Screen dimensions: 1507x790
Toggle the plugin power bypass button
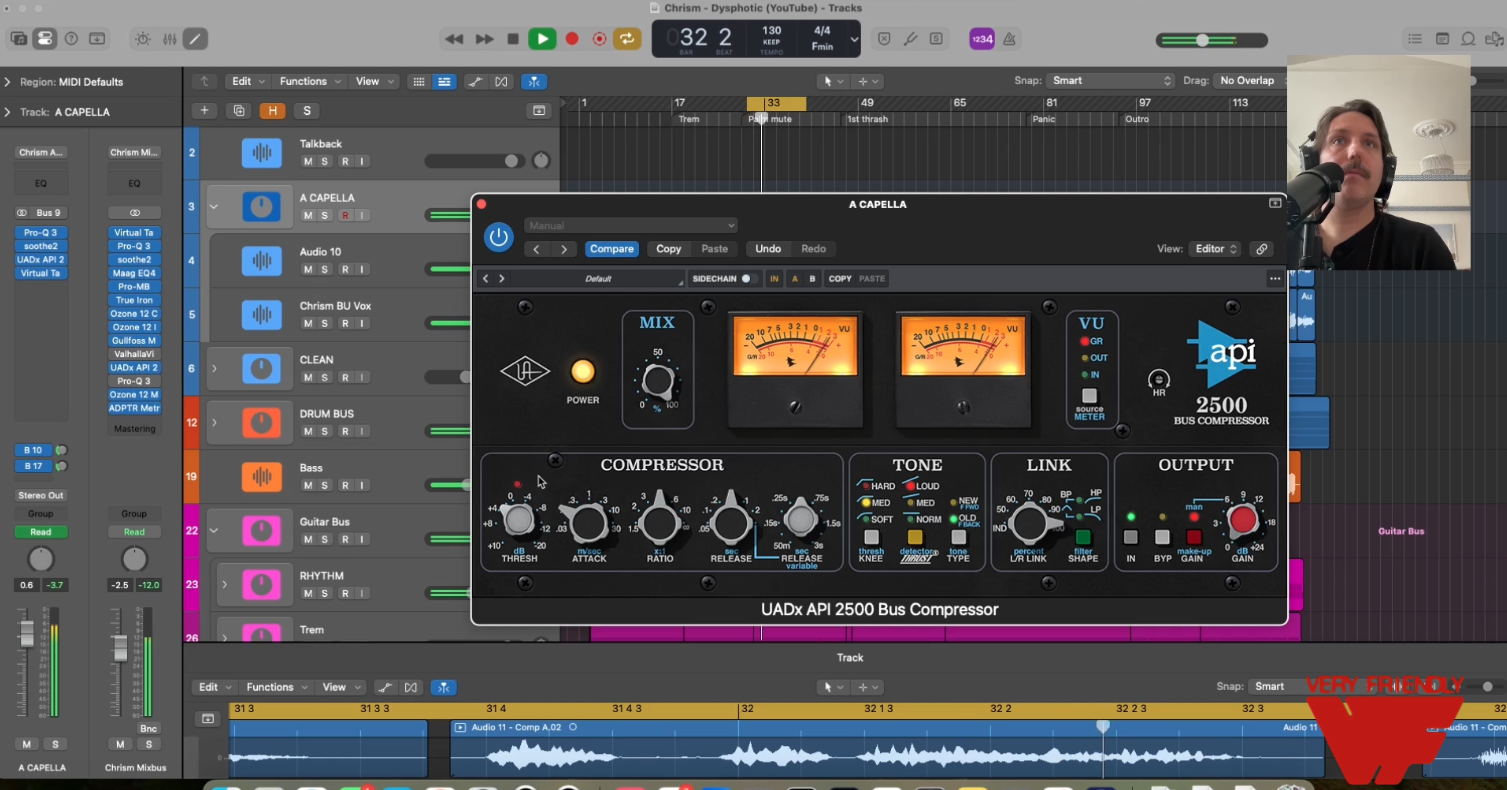498,237
